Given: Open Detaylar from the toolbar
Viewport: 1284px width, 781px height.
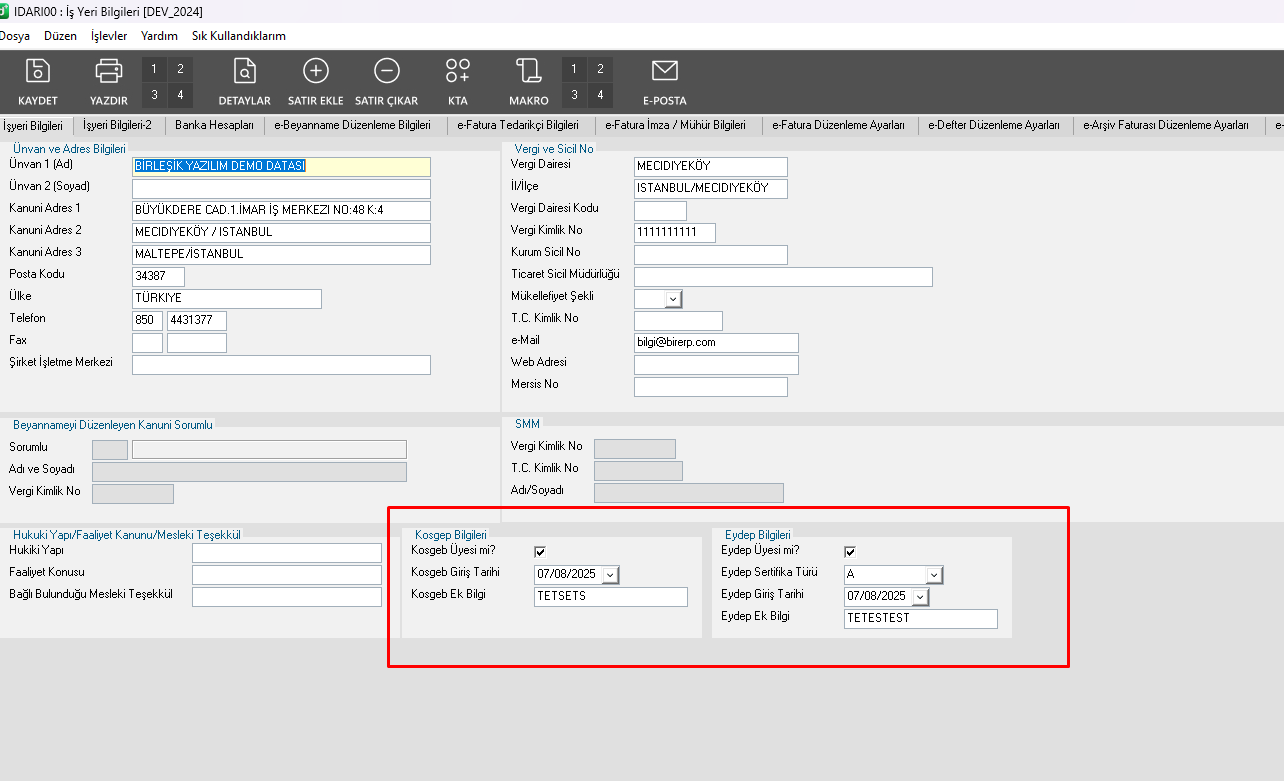Looking at the screenshot, I should tap(245, 73).
